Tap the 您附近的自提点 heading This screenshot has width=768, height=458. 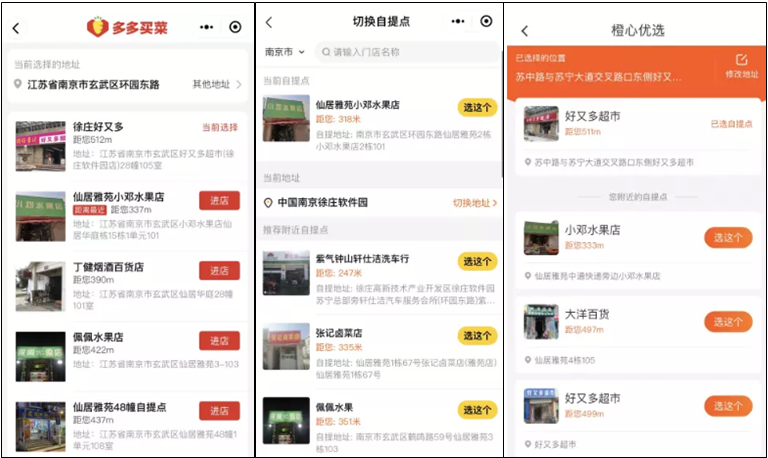point(638,197)
